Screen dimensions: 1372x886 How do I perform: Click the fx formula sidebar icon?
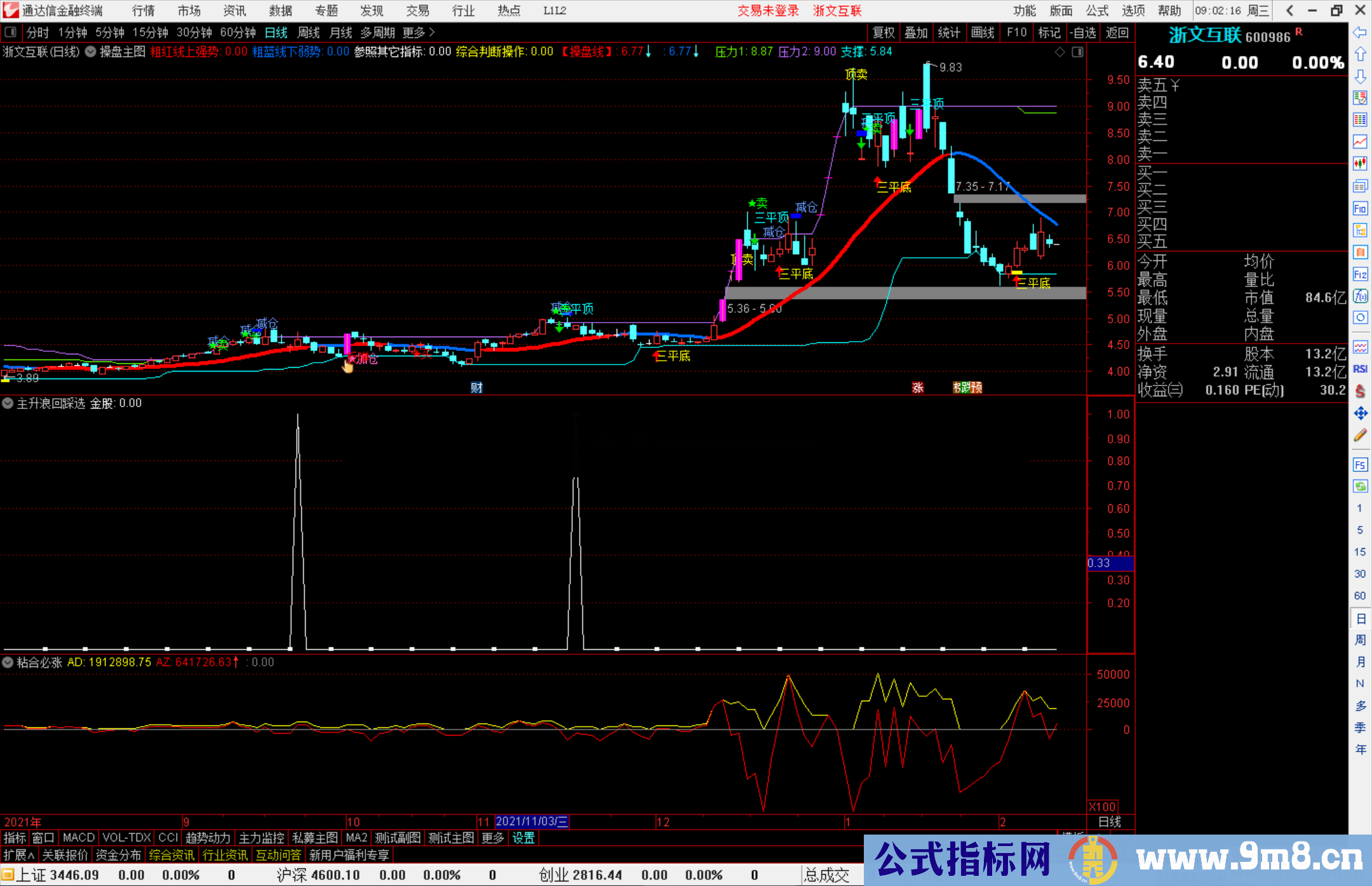point(1360,296)
